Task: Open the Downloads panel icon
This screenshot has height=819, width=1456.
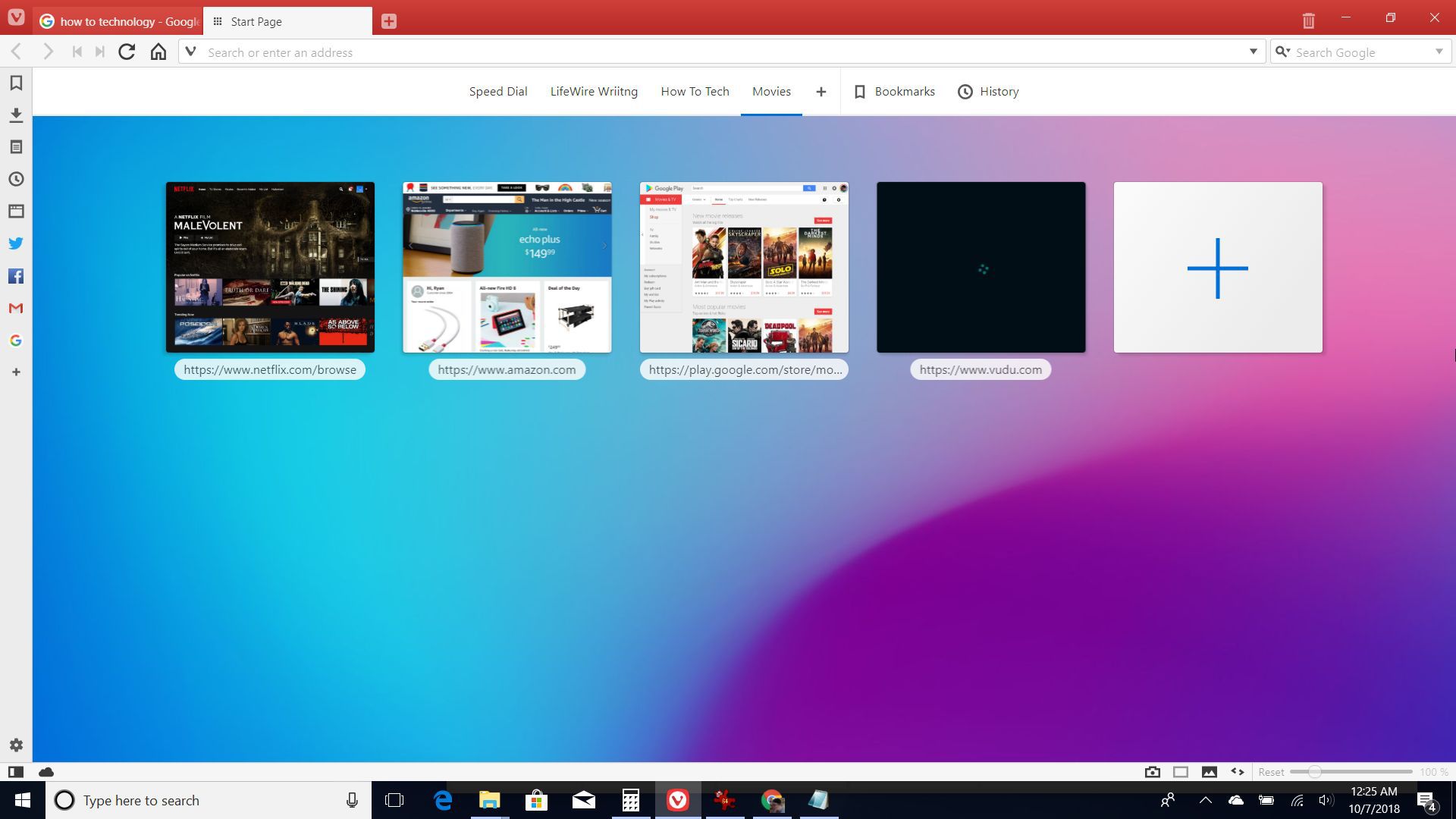Action: (x=16, y=115)
